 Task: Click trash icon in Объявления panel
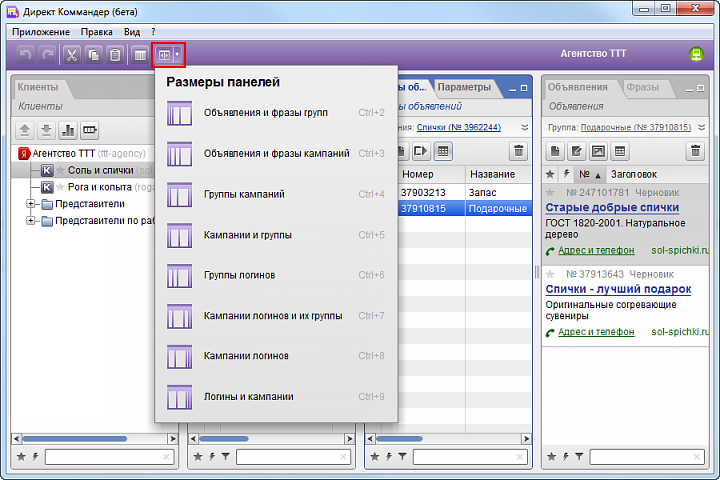[x=695, y=151]
